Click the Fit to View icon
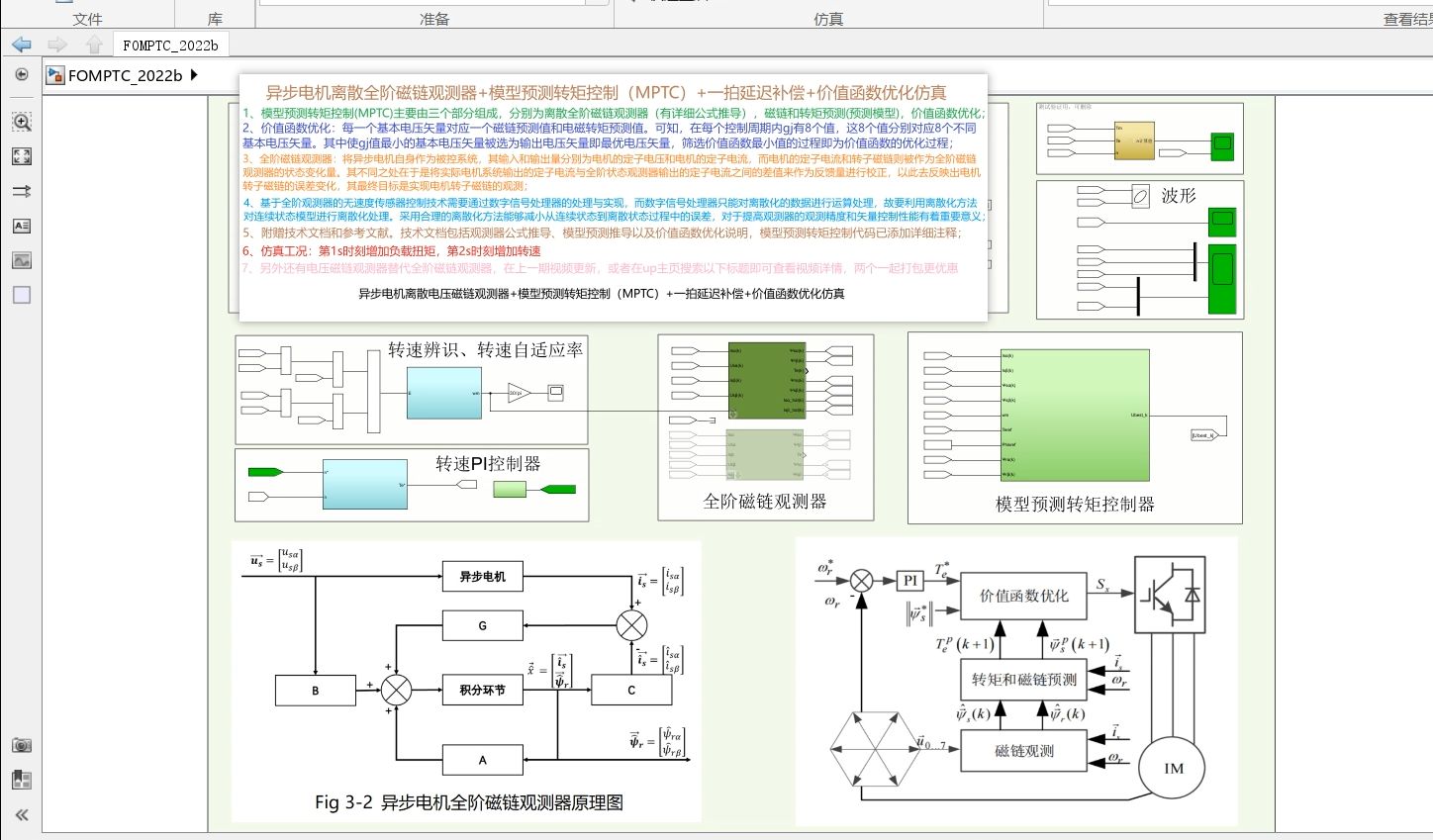1433x840 pixels. (x=22, y=155)
